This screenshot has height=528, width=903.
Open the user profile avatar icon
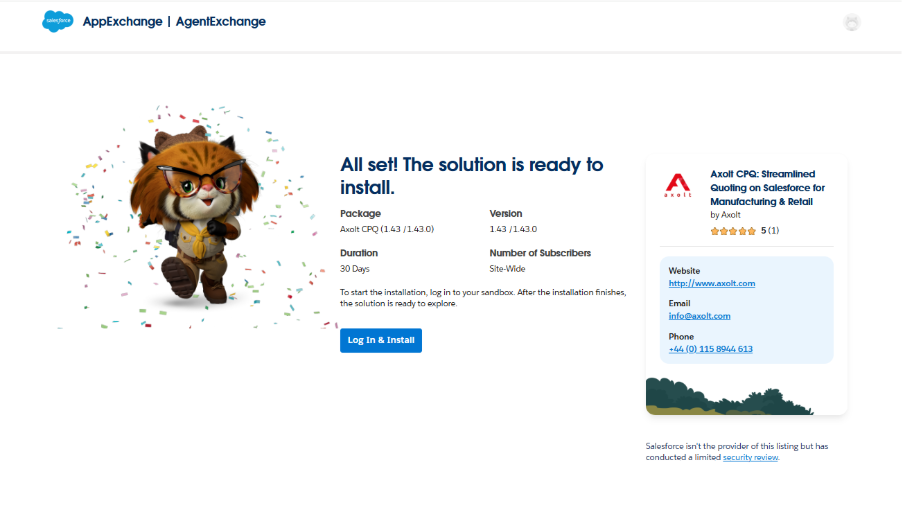(x=852, y=22)
